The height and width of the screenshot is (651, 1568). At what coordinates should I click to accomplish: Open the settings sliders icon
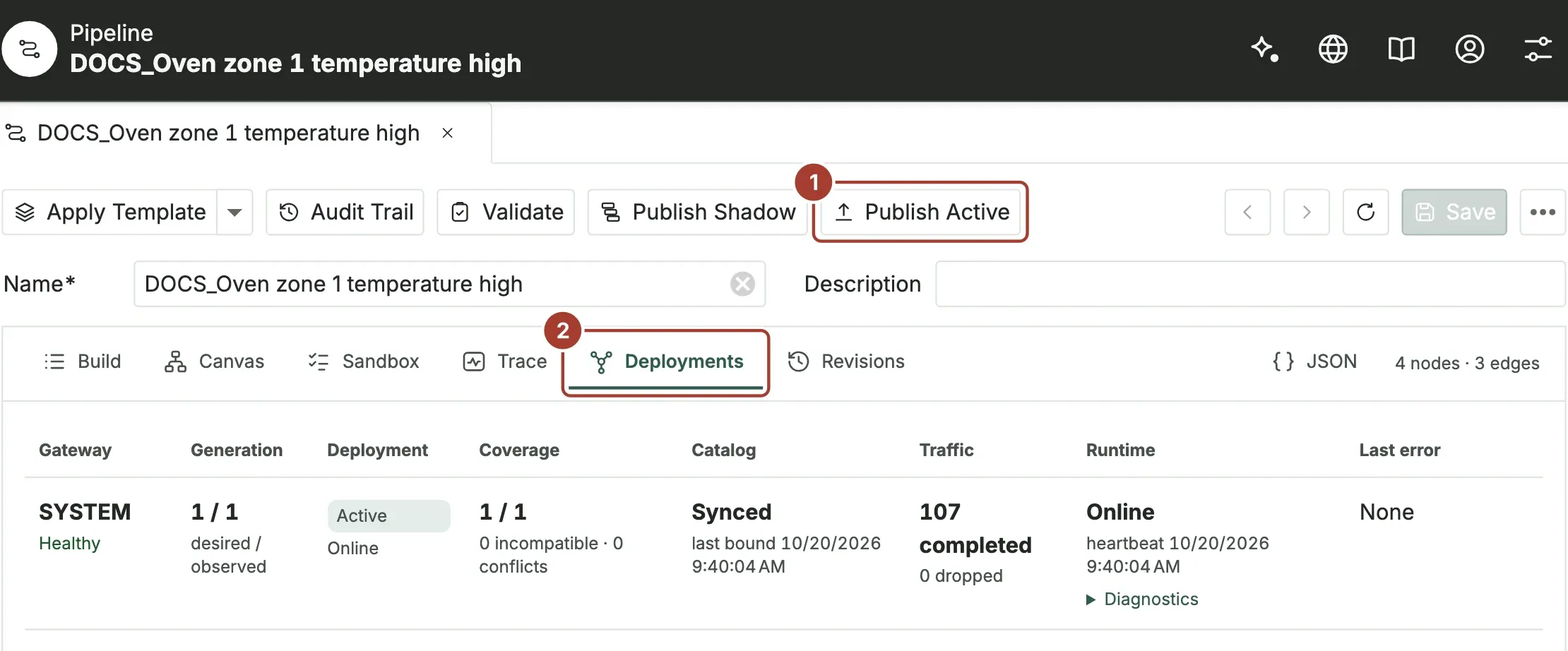pyautogui.click(x=1538, y=49)
